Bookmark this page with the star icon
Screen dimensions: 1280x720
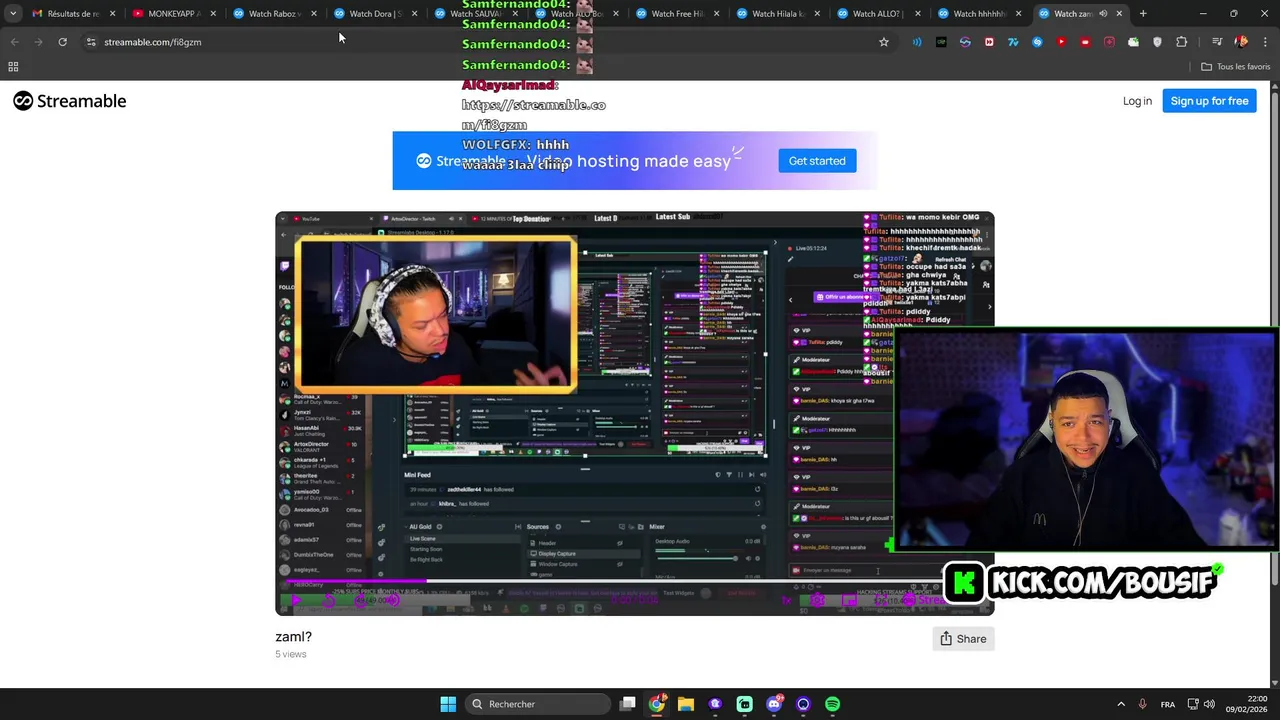[884, 42]
